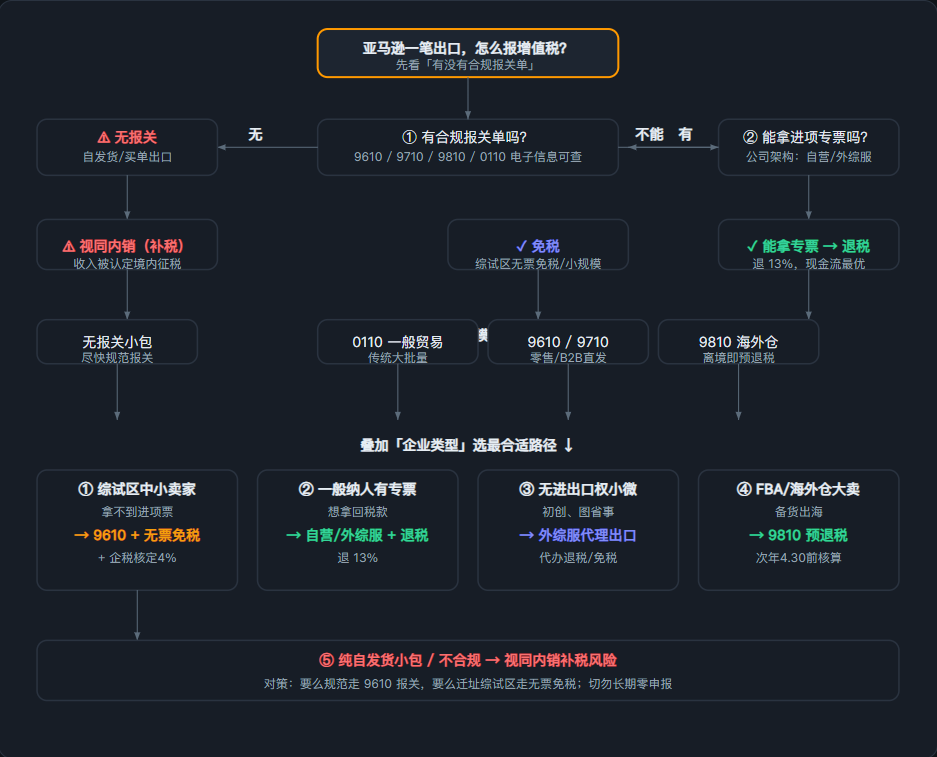Screen dimensions: 937x757
Task: Click the circled ⑤ in the bottom risk box
Action: coord(326,660)
